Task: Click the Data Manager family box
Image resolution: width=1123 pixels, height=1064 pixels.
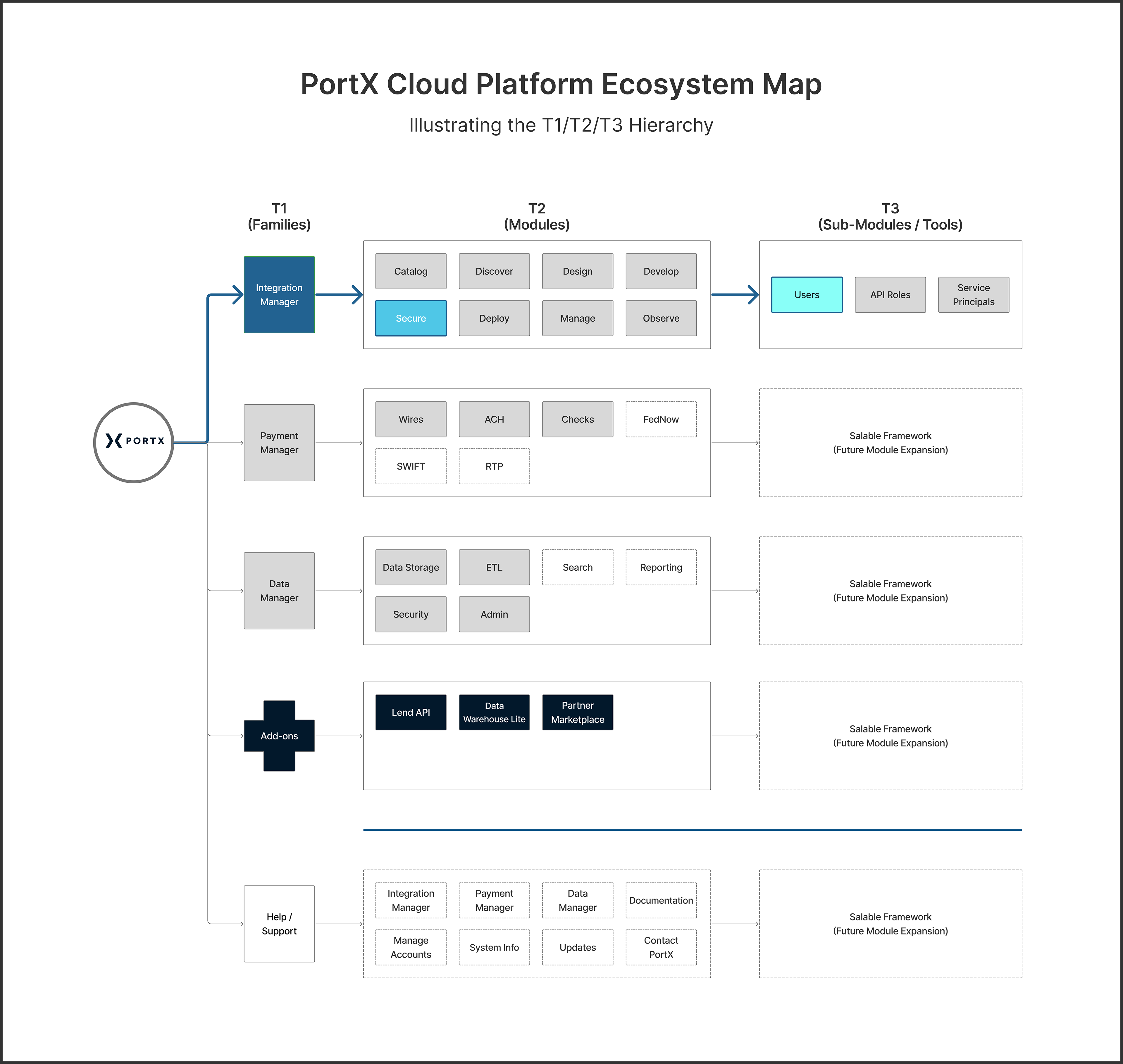Action: (279, 590)
